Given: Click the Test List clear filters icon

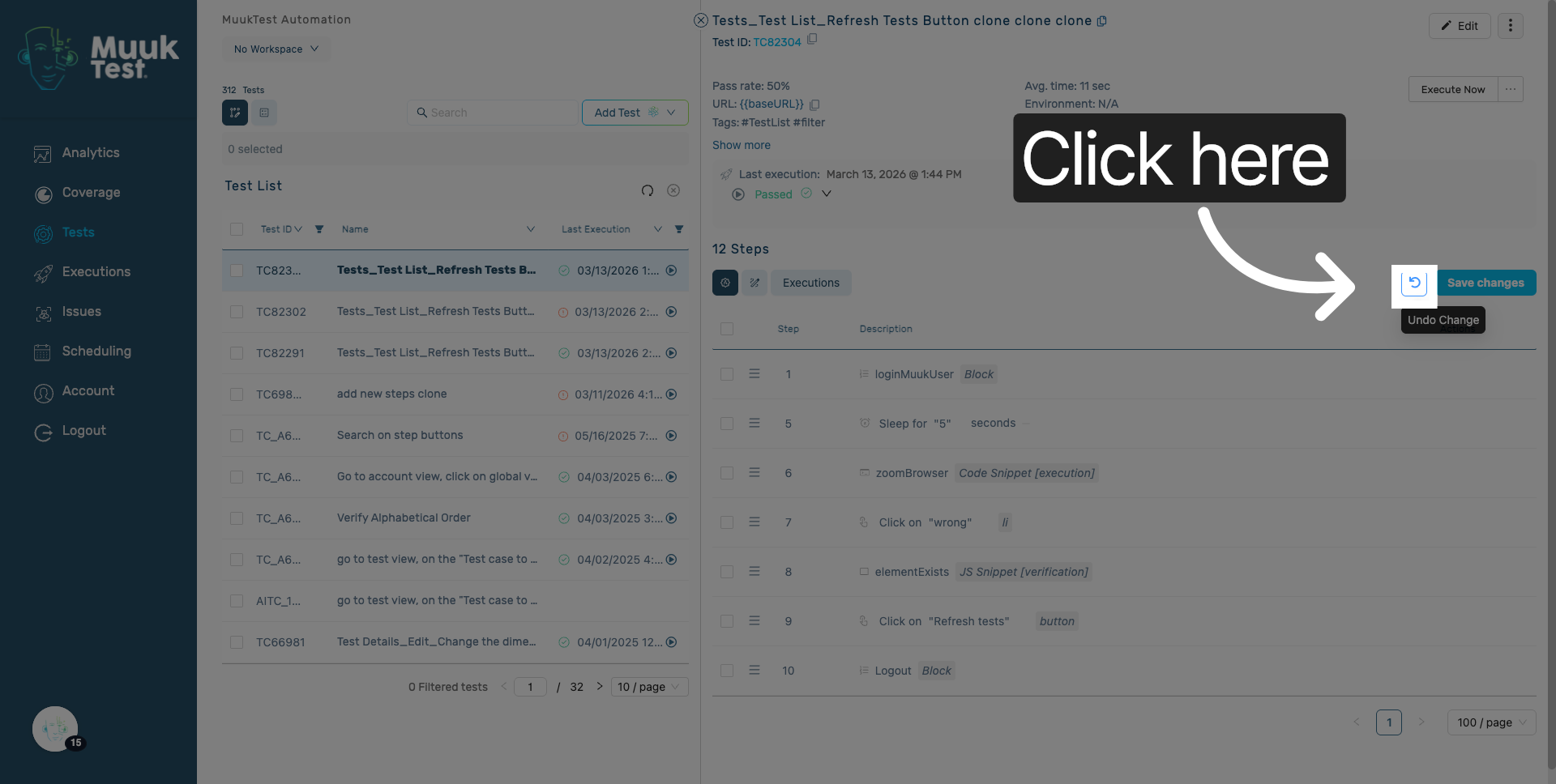Looking at the screenshot, I should coord(673,190).
